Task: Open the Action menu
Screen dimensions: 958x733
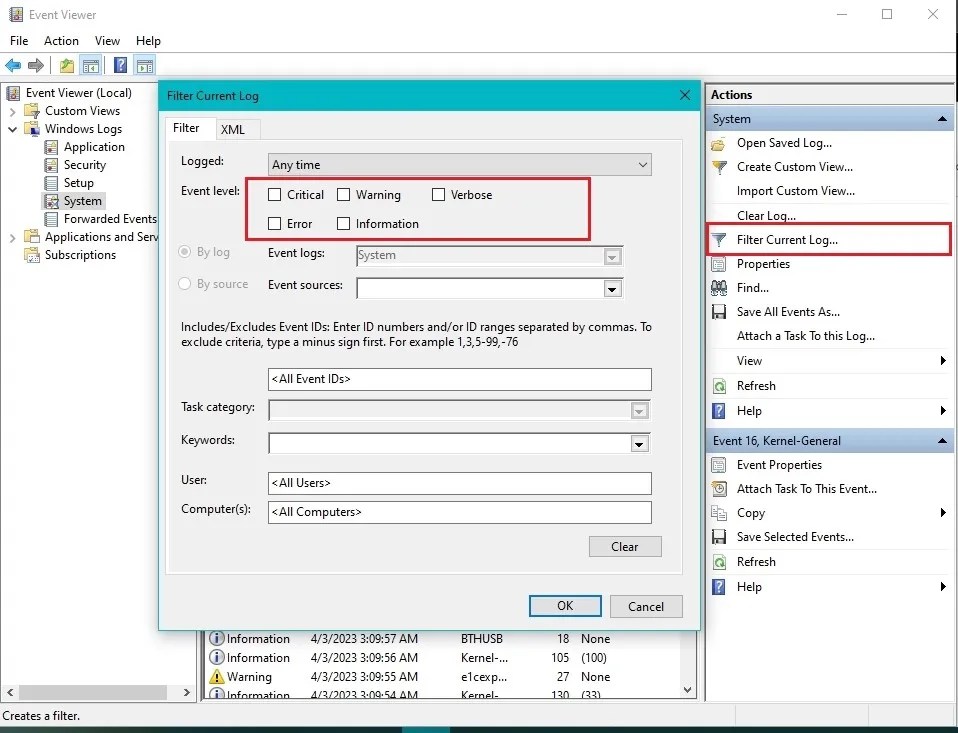Action: (61, 41)
